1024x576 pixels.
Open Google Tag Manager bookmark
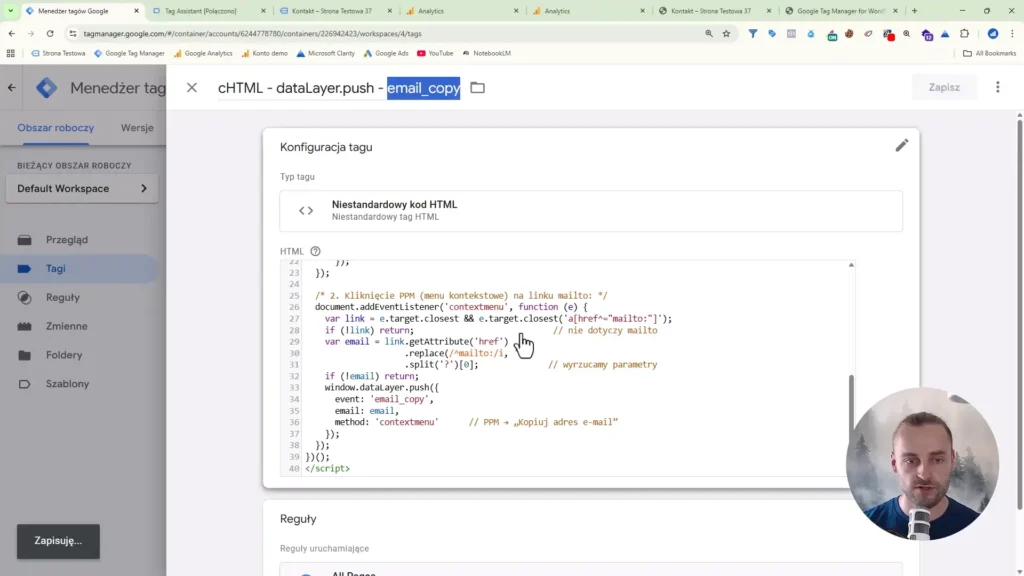pyautogui.click(x=129, y=54)
